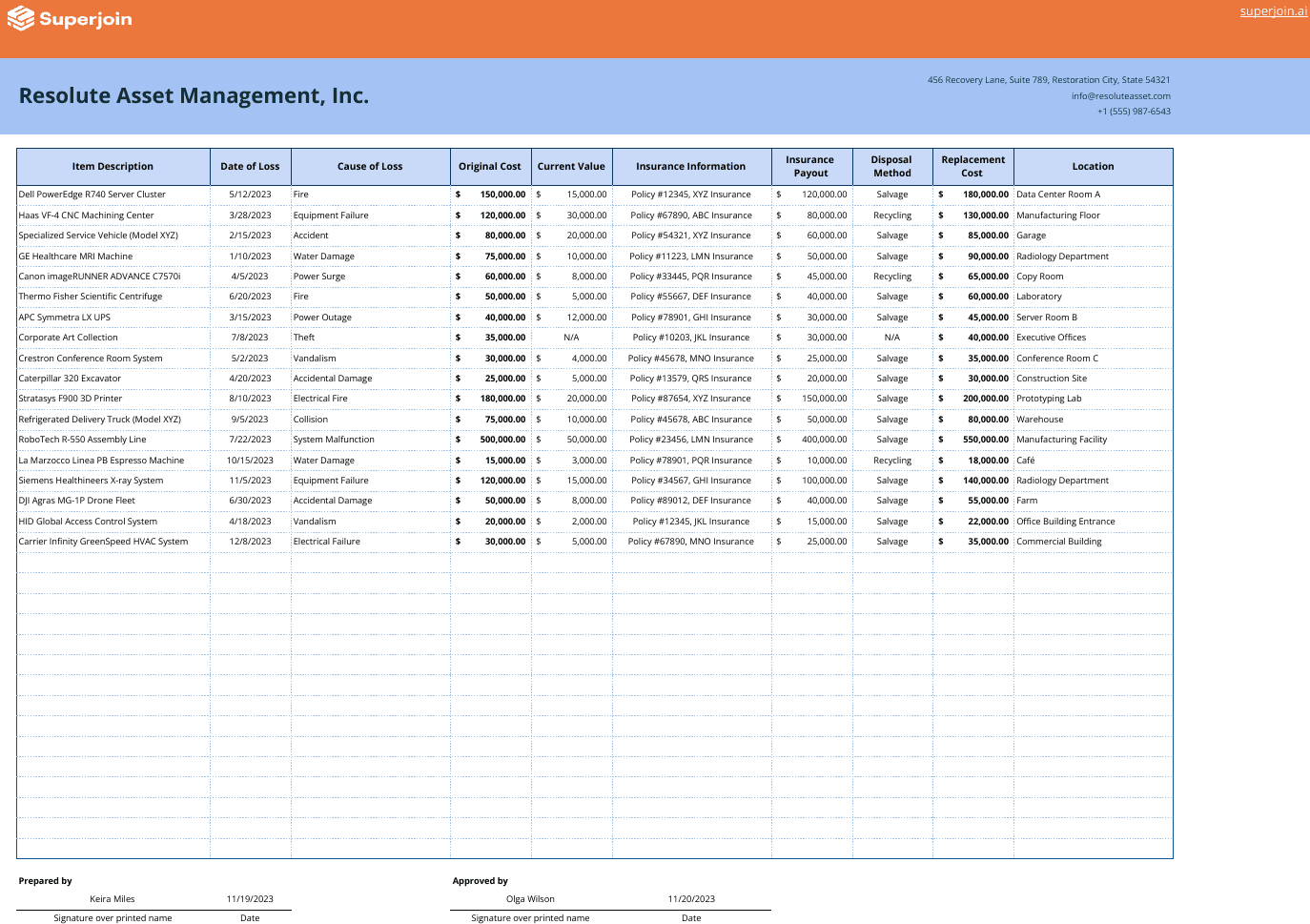The image size is (1310, 924).
Task: Click the Olga Wilson approved by name field
Action: [530, 899]
